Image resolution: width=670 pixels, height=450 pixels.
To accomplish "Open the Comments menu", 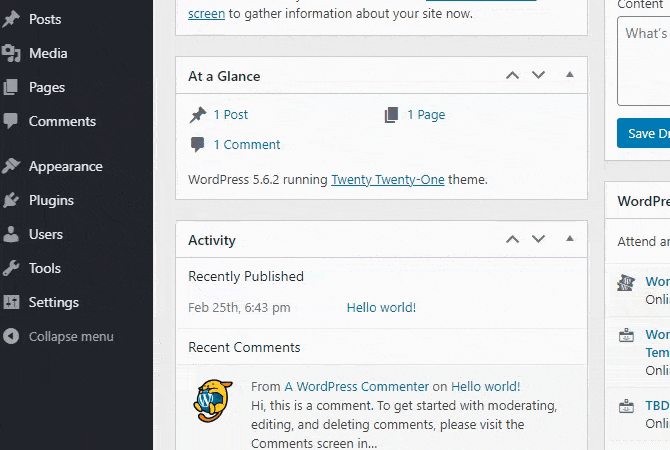I will pos(62,121).
